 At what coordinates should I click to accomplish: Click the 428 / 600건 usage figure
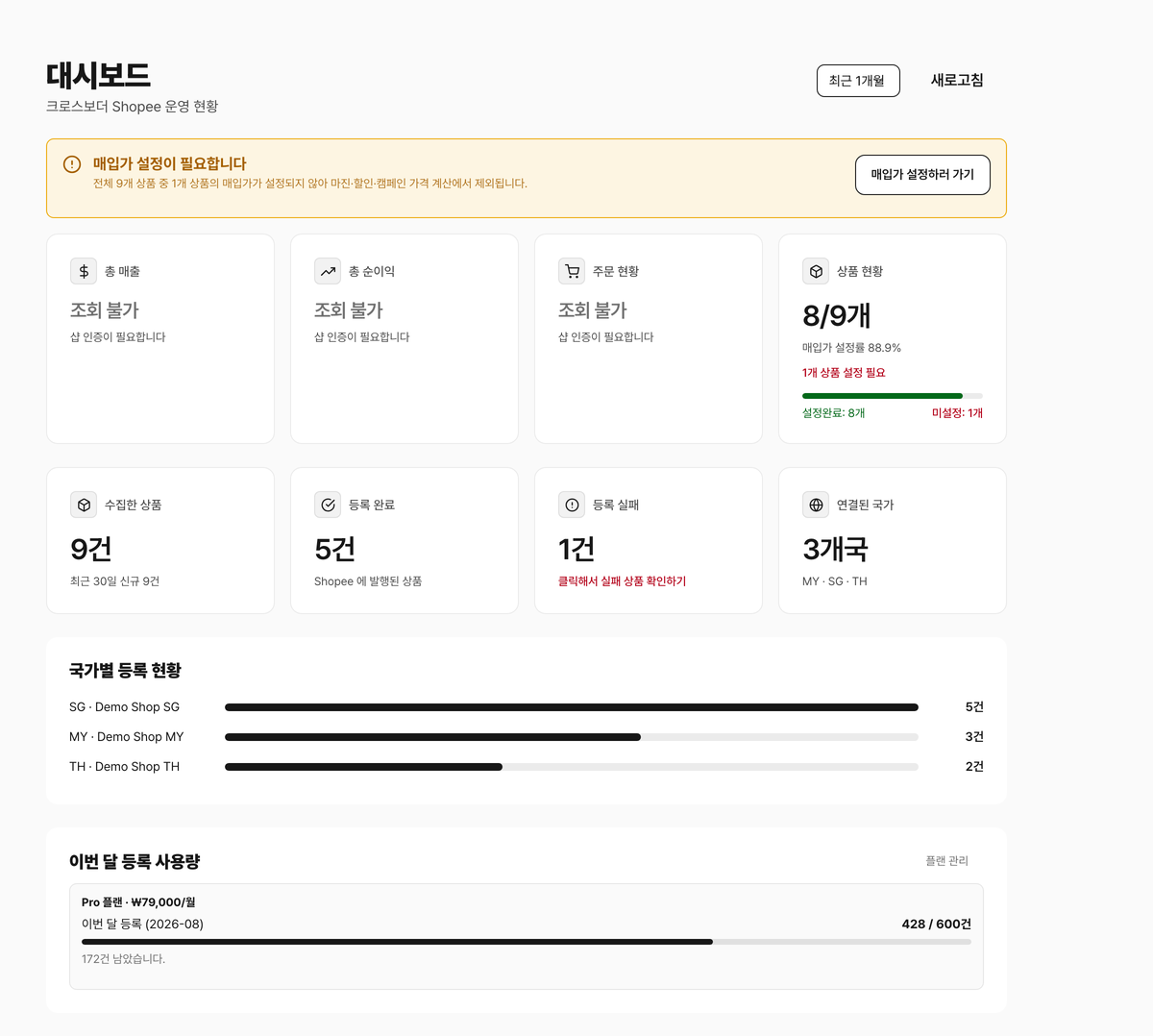(x=936, y=924)
